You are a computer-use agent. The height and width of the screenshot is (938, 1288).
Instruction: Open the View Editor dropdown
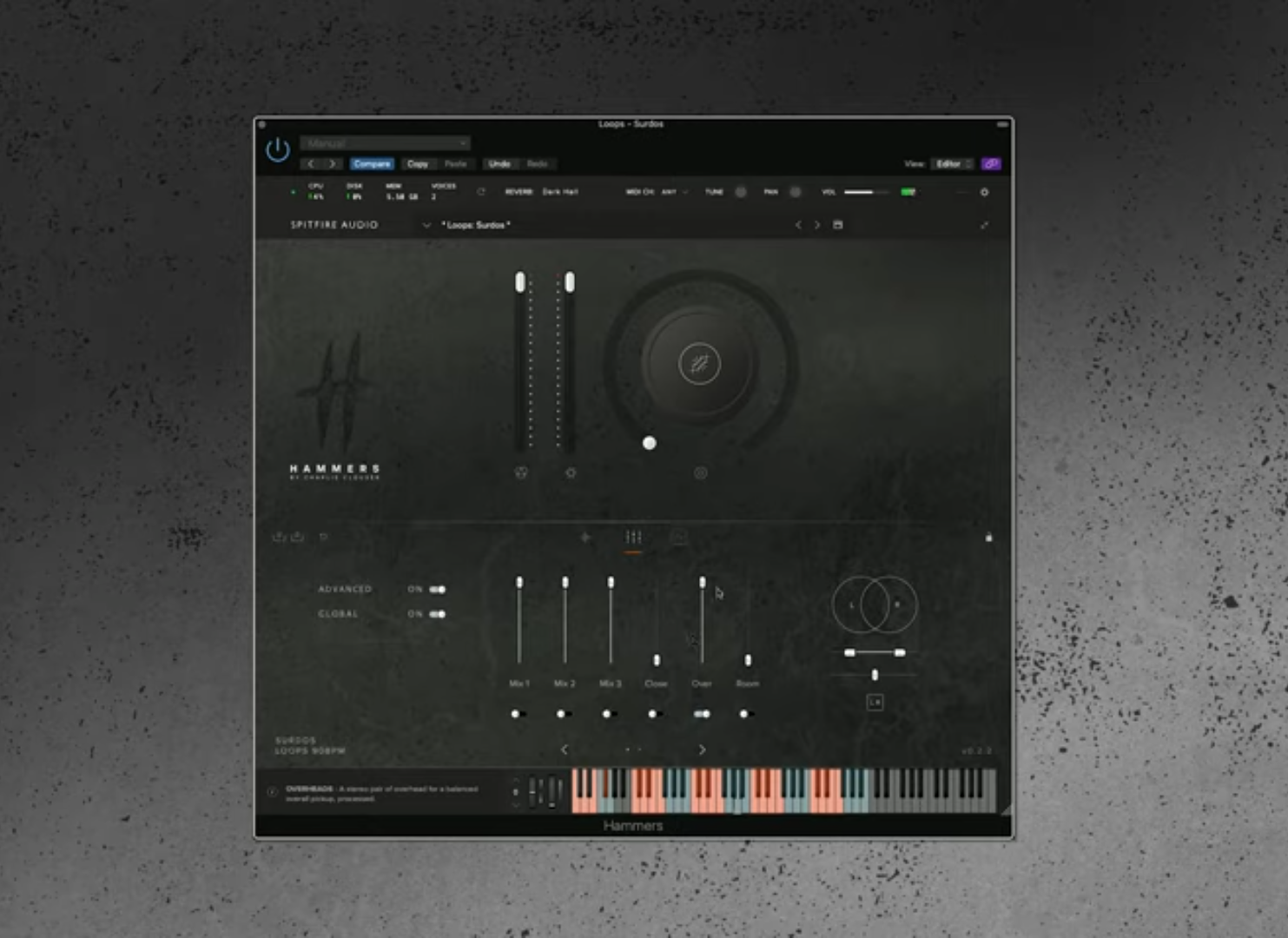tap(953, 163)
